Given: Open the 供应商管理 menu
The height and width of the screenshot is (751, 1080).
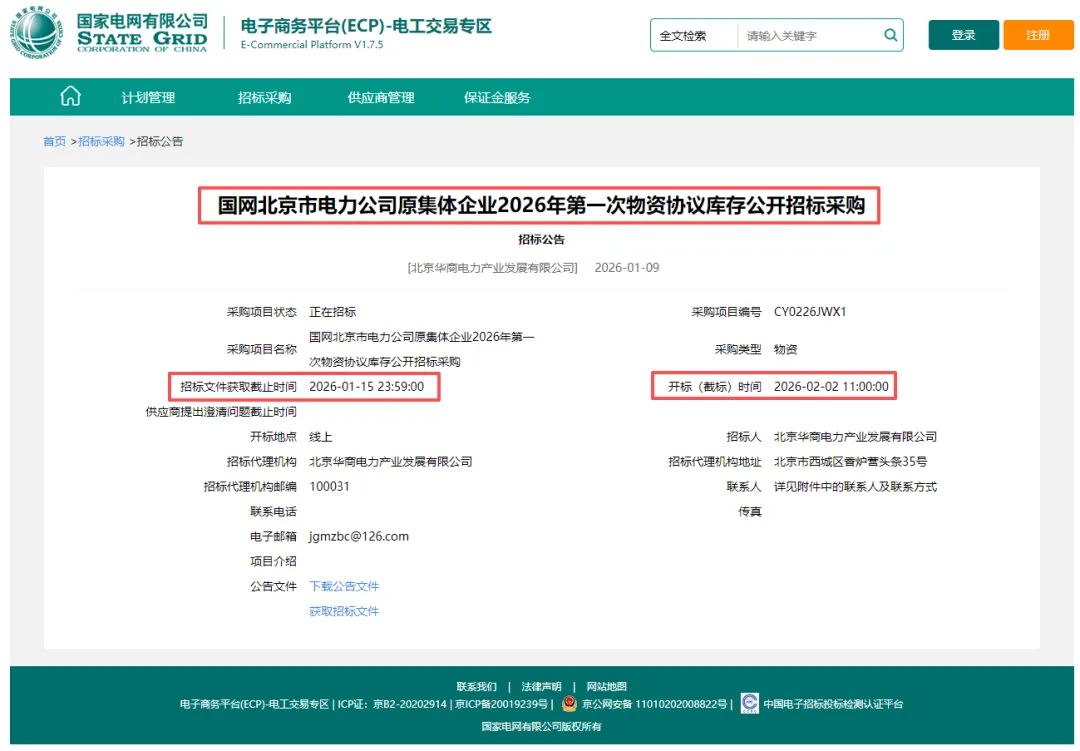Looking at the screenshot, I should [x=381, y=97].
